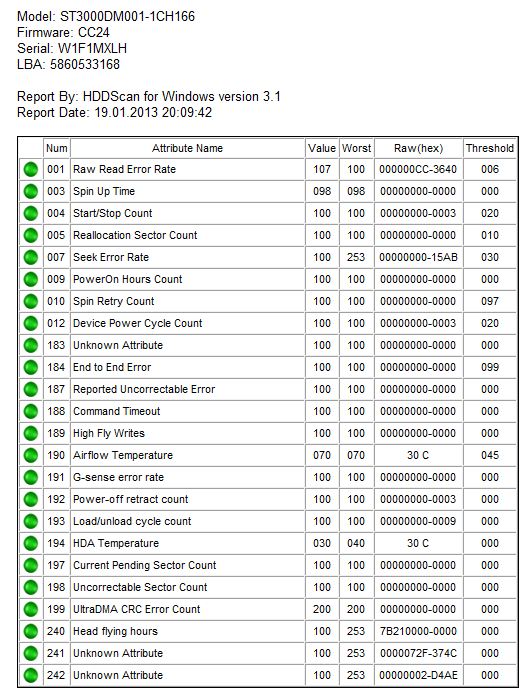The width and height of the screenshot is (529, 697).
Task: Click the Spin Up Time value 098
Action: (322, 191)
